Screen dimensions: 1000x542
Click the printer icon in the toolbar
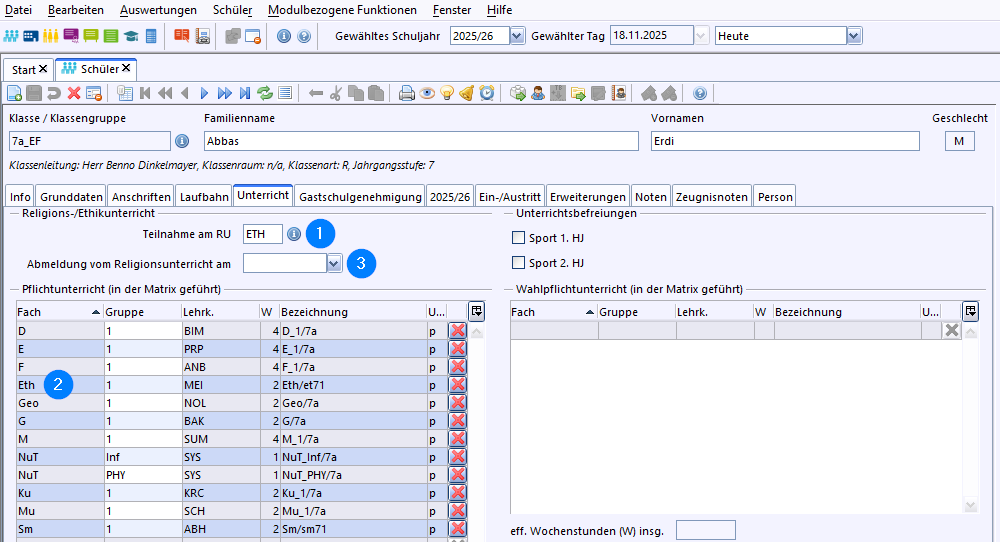pos(407,93)
